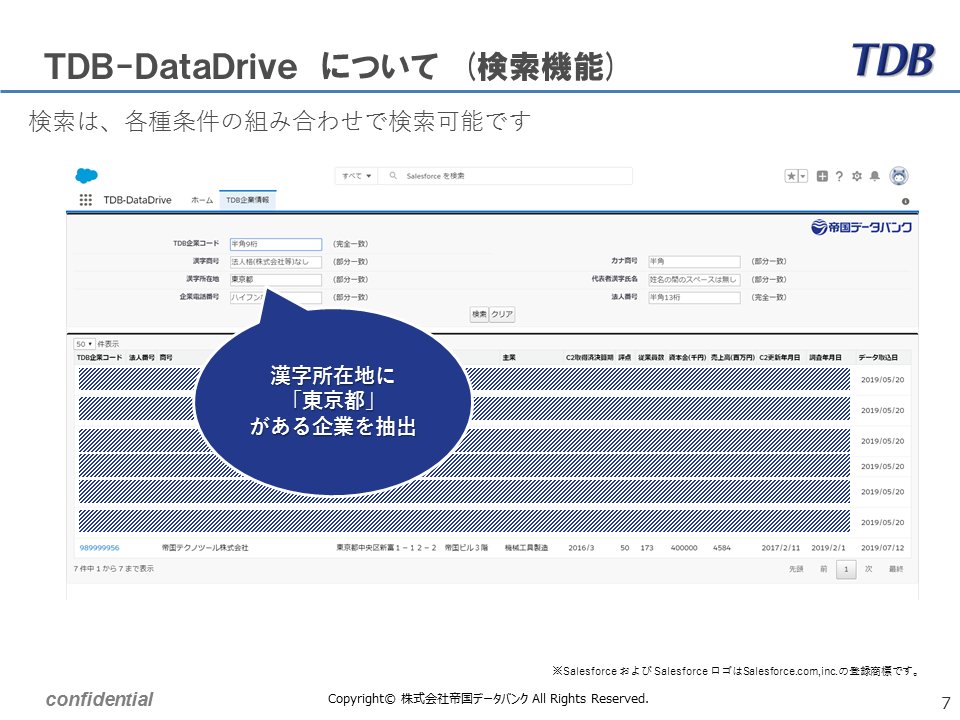The width and height of the screenshot is (960, 720).
Task: Click the 2019/07/12 import date cell
Action: [882, 548]
